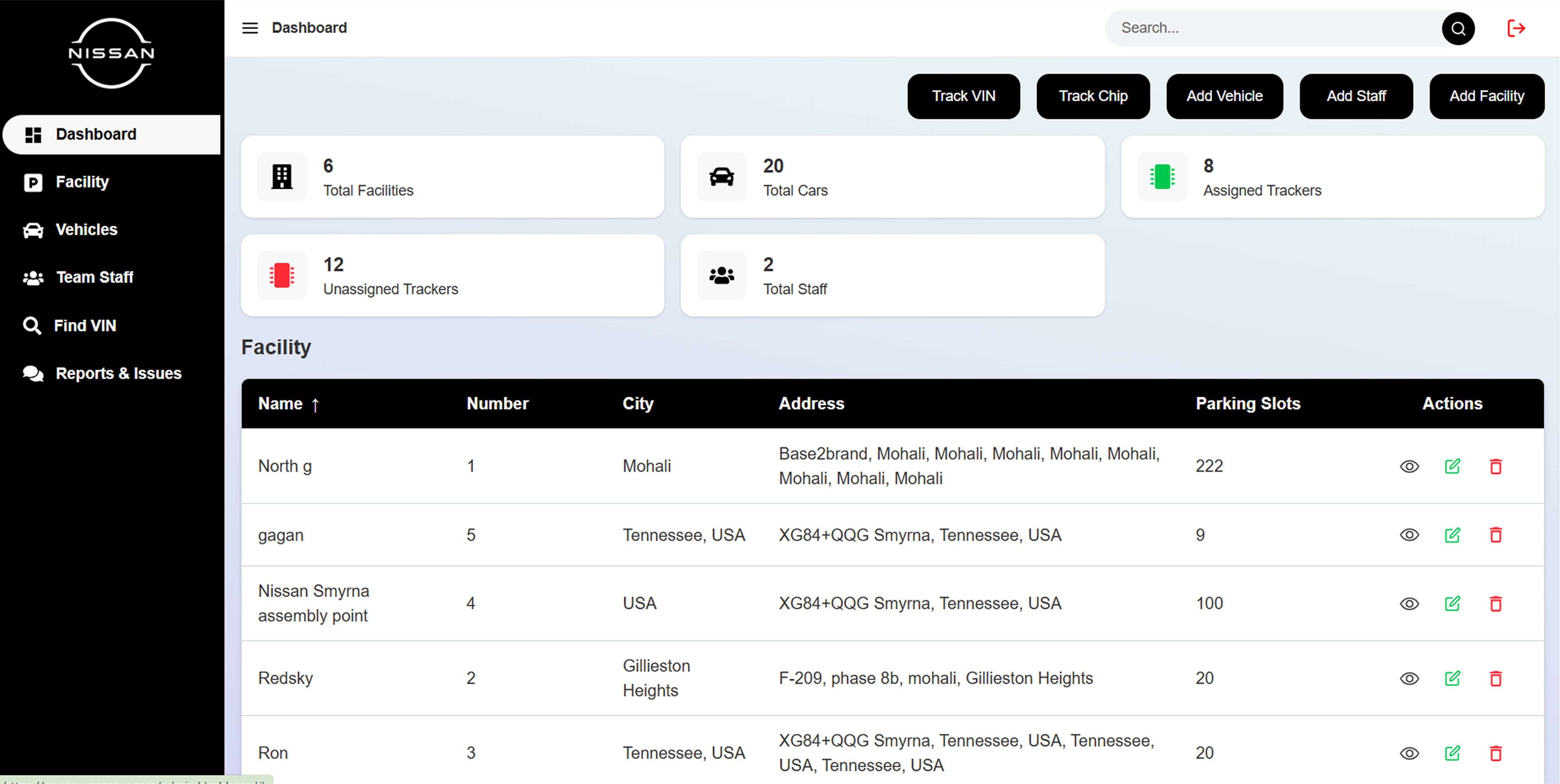Edit Nissan Smyrna assembly point row
Viewport: 1560px width, 784px height.
1452,604
